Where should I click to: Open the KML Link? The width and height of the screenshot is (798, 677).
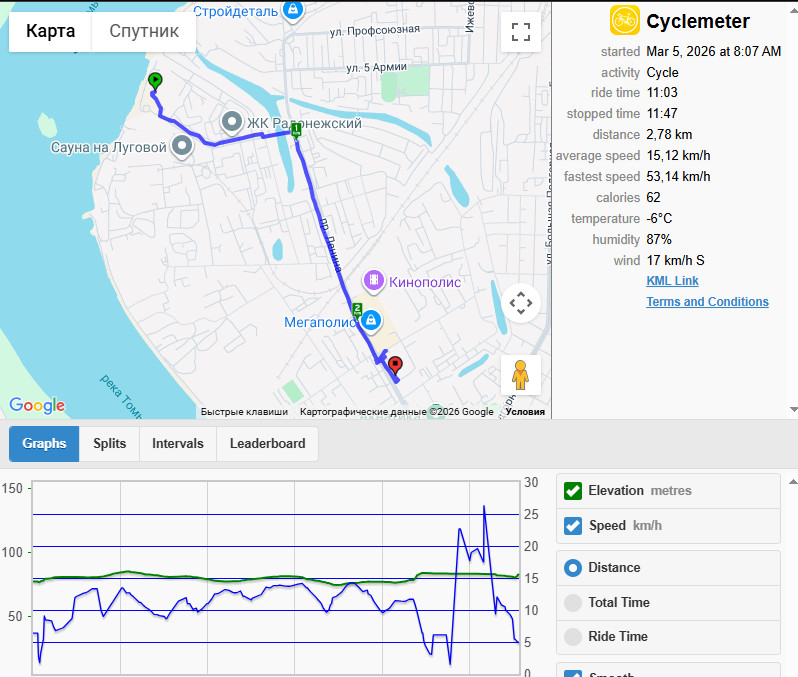pos(672,280)
